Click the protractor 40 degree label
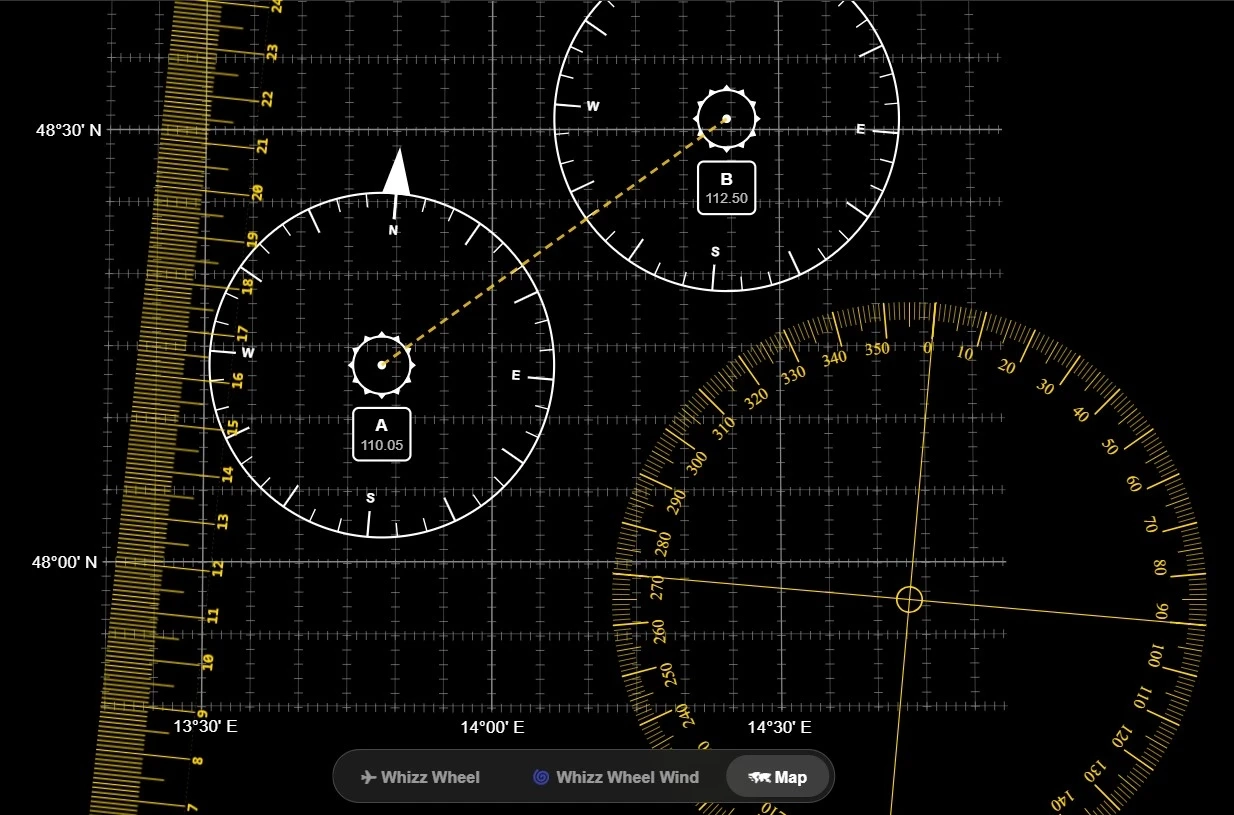The height and width of the screenshot is (815, 1234). (1080, 414)
